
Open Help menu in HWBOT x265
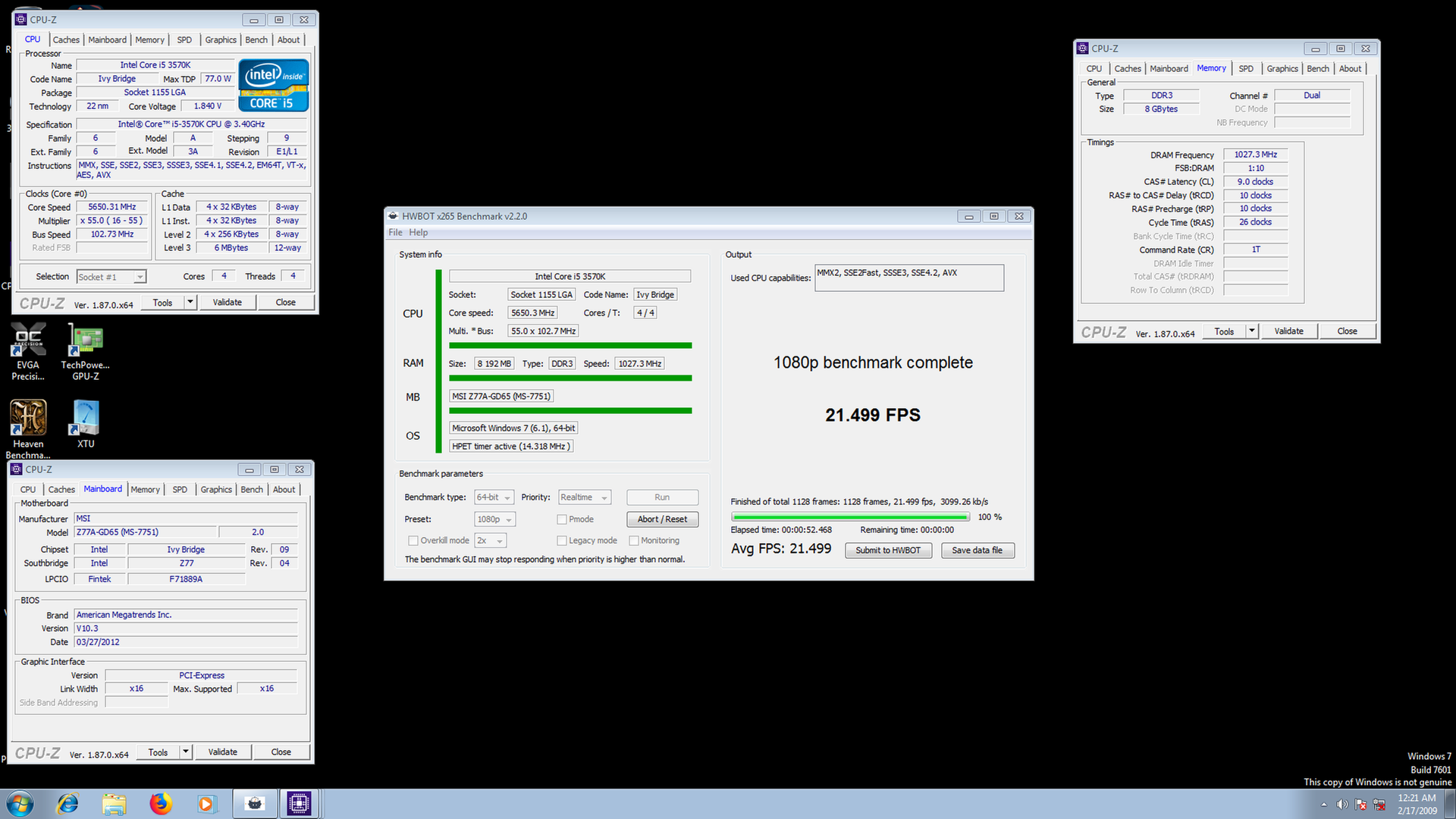[x=419, y=233]
